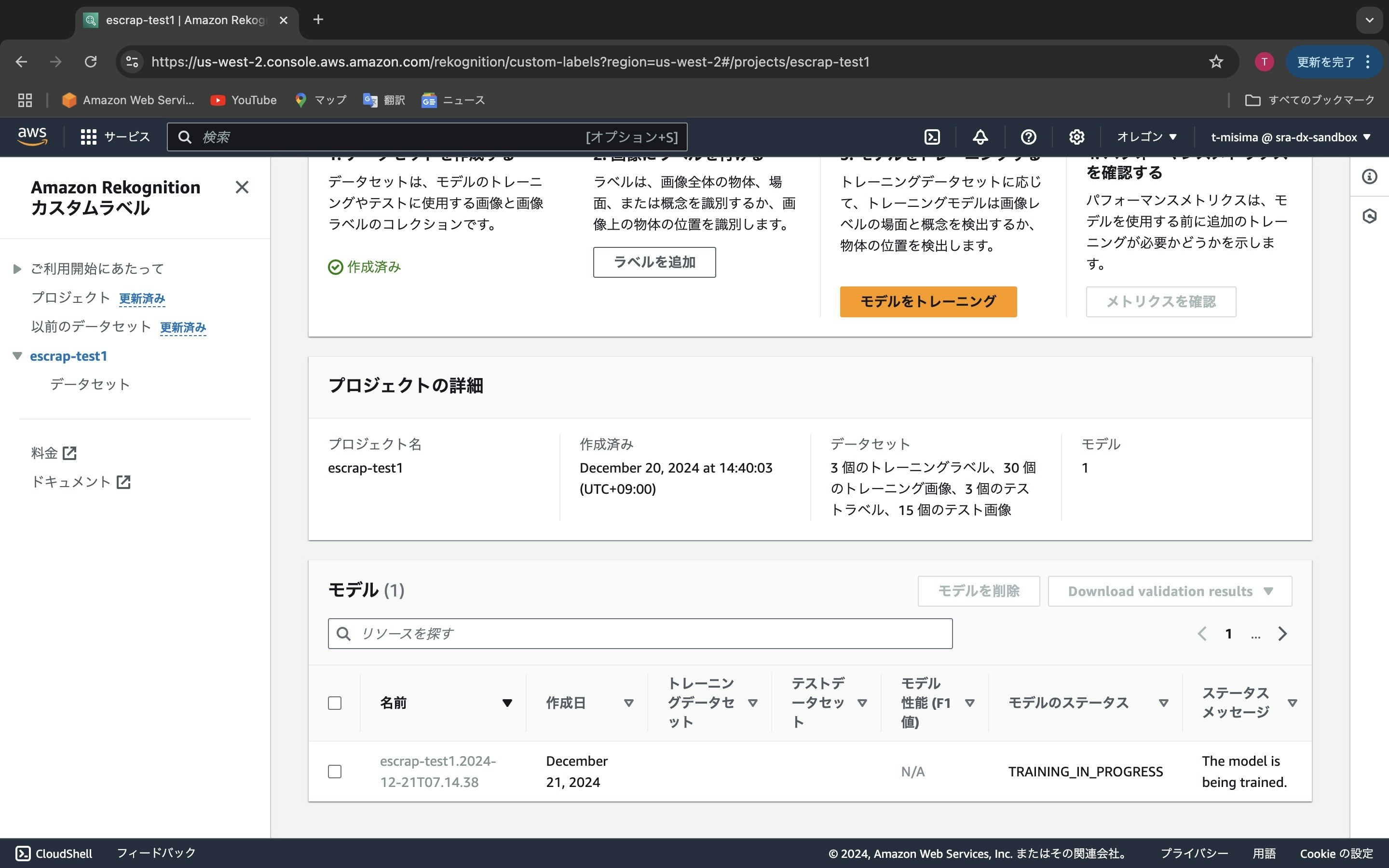Image resolution: width=1389 pixels, height=868 pixels.
Task: Expand the ご利用開始にあたって section
Action: (17, 269)
